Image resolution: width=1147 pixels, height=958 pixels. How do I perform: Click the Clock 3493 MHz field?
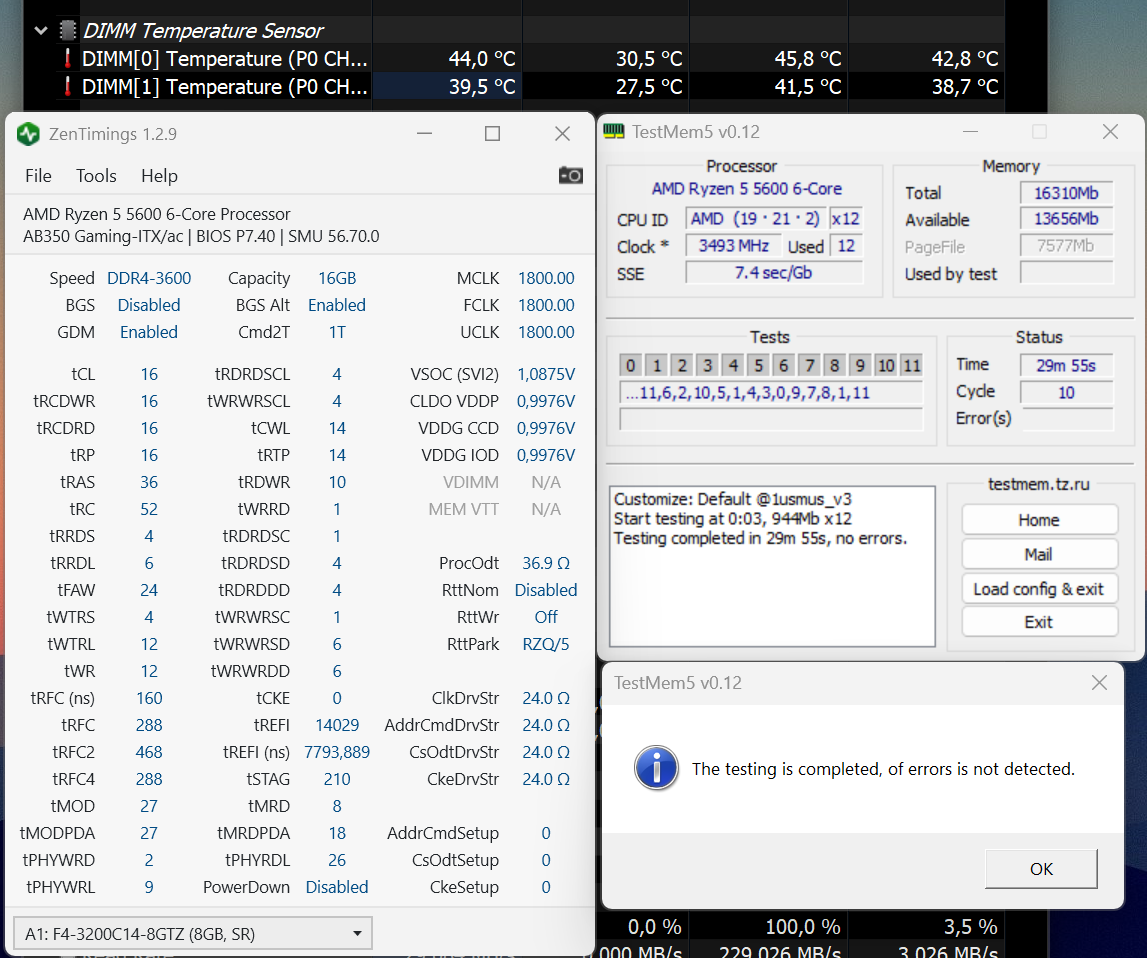tap(733, 246)
